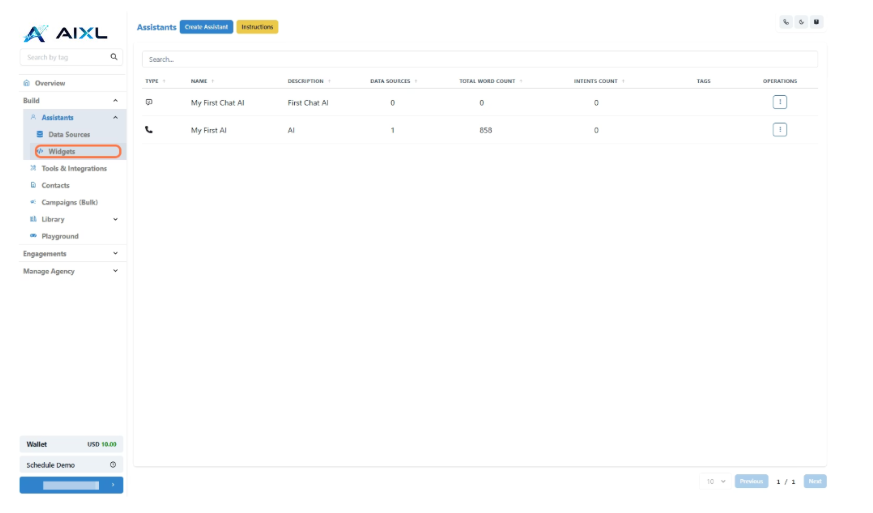Expand the Engagements section

click(x=115, y=254)
